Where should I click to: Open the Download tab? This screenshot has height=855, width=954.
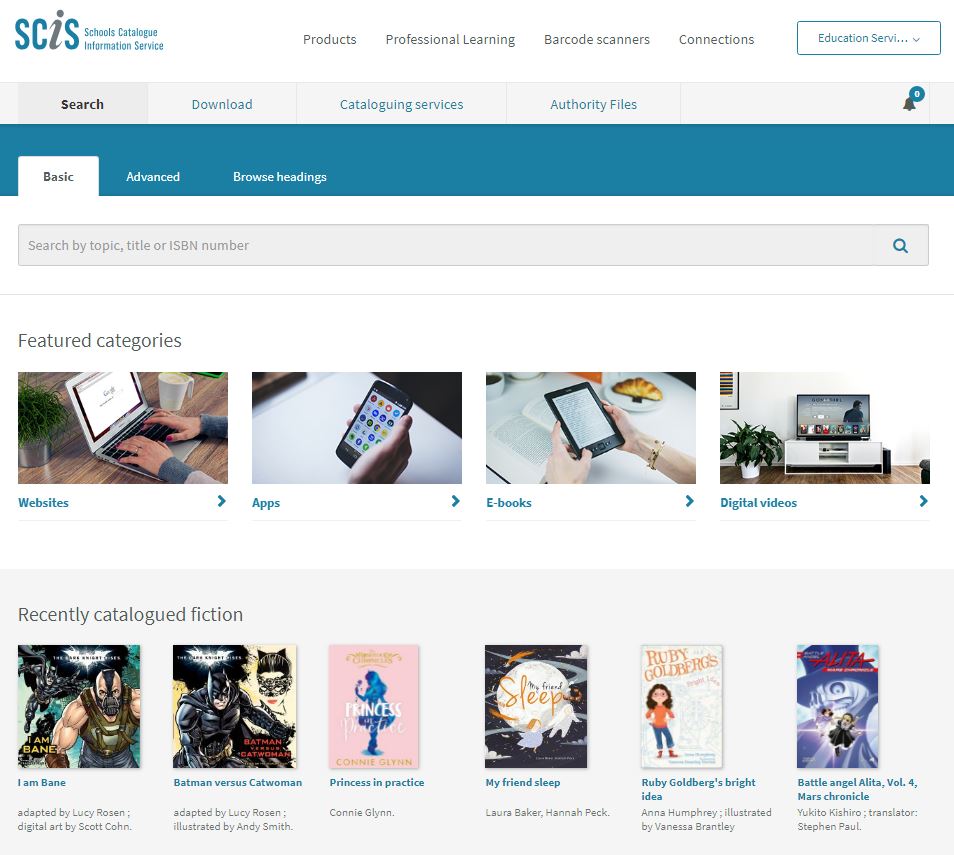coord(222,104)
